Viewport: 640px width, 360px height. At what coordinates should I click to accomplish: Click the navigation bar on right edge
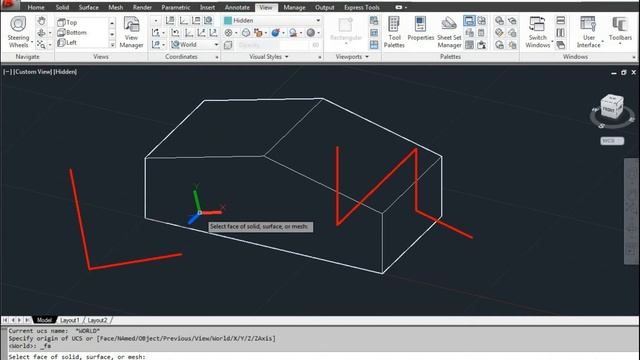[631, 211]
